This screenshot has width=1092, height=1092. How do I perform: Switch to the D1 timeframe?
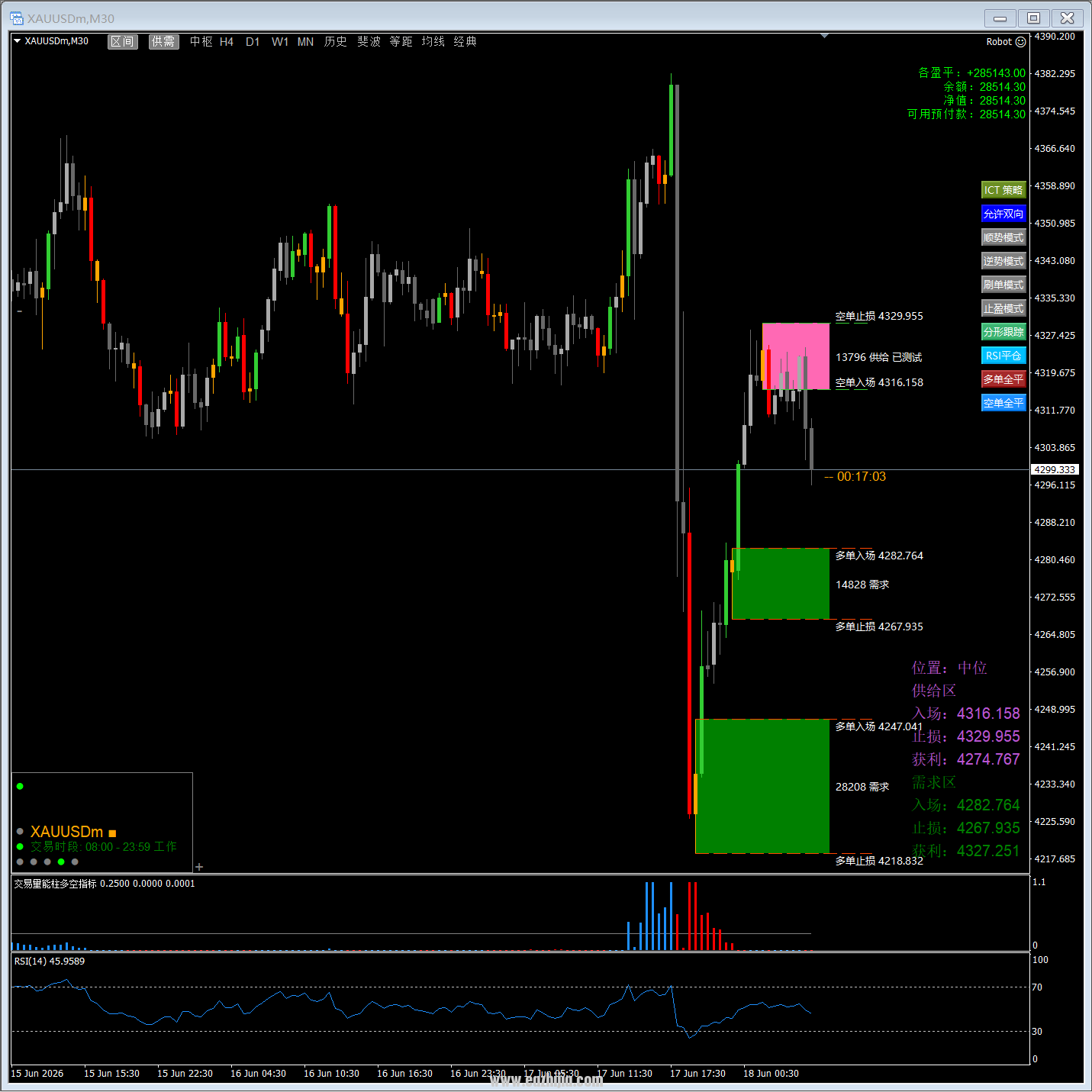tap(253, 42)
